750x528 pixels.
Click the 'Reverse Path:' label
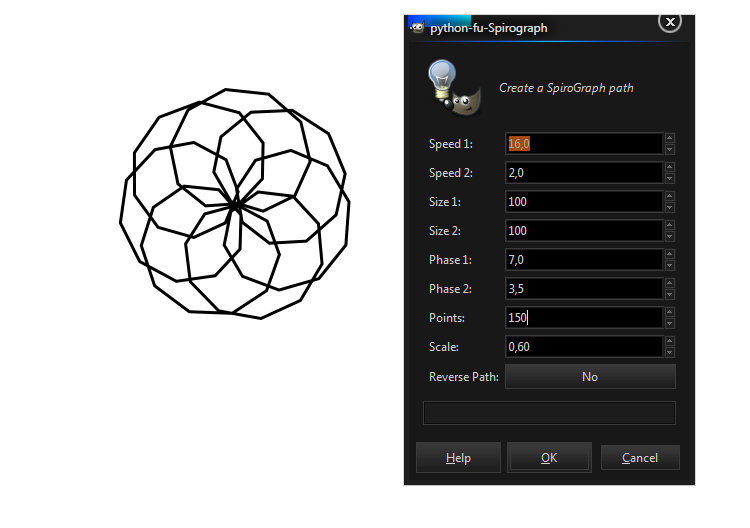click(x=463, y=377)
